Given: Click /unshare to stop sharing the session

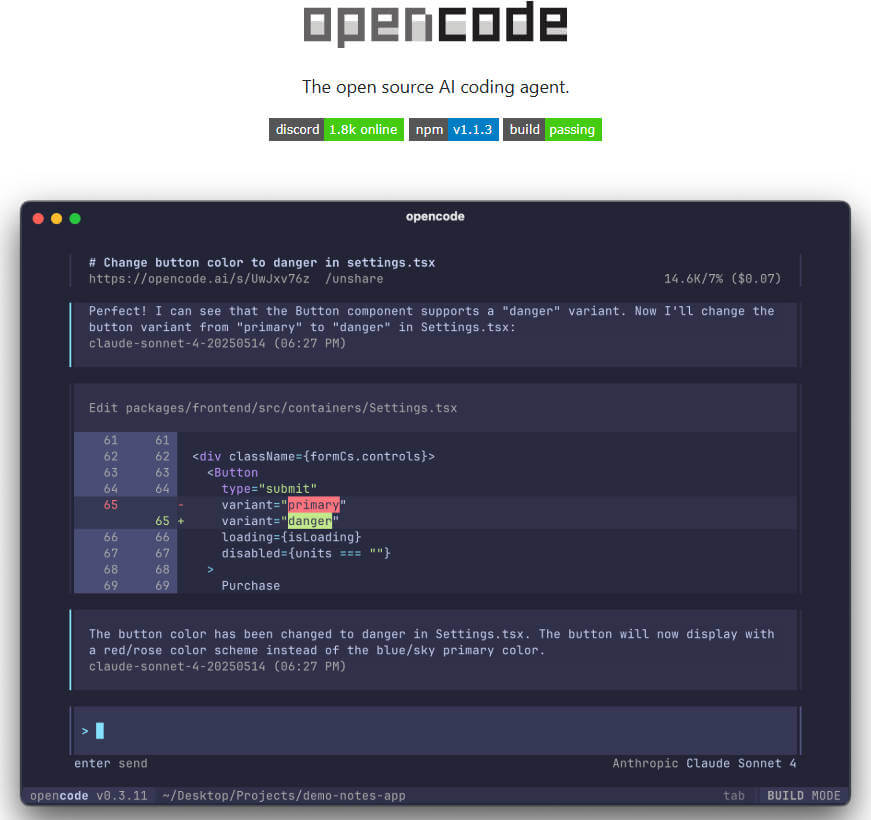Looking at the screenshot, I should coord(355,279).
